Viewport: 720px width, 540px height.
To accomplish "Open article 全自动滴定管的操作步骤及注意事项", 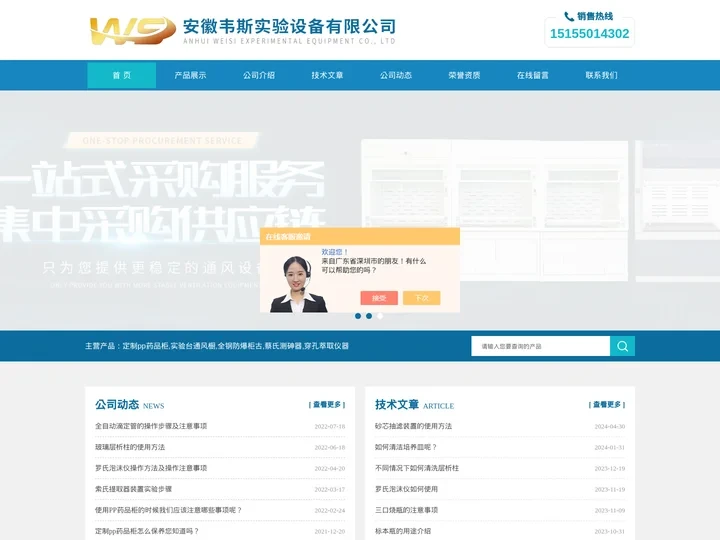I will [151, 426].
